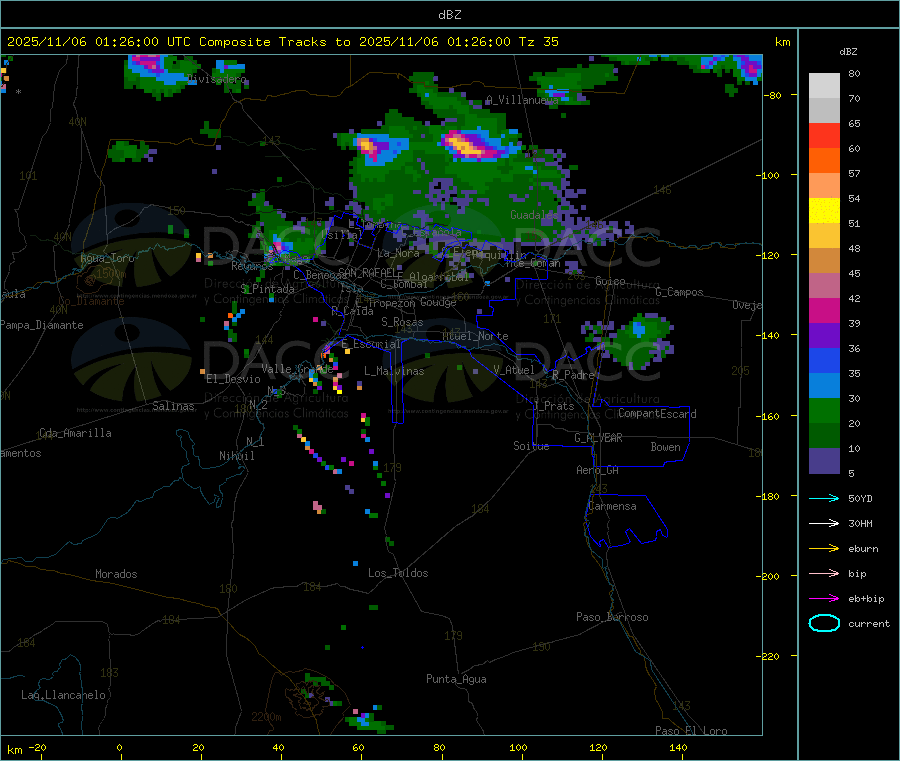Click the 'Carmensa' map label
Image resolution: width=900 pixels, height=761 pixels.
(x=612, y=506)
